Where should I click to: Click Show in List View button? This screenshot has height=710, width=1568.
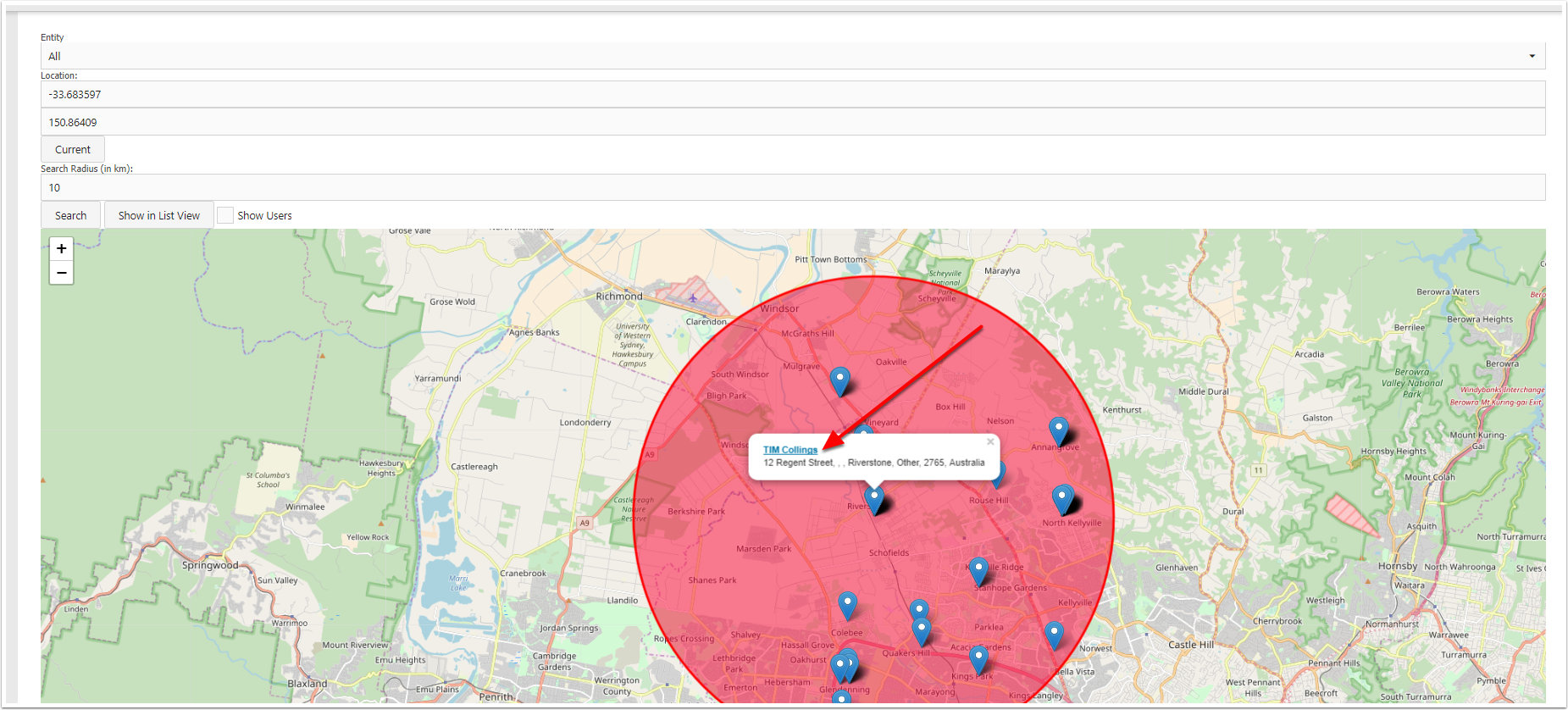tap(159, 215)
